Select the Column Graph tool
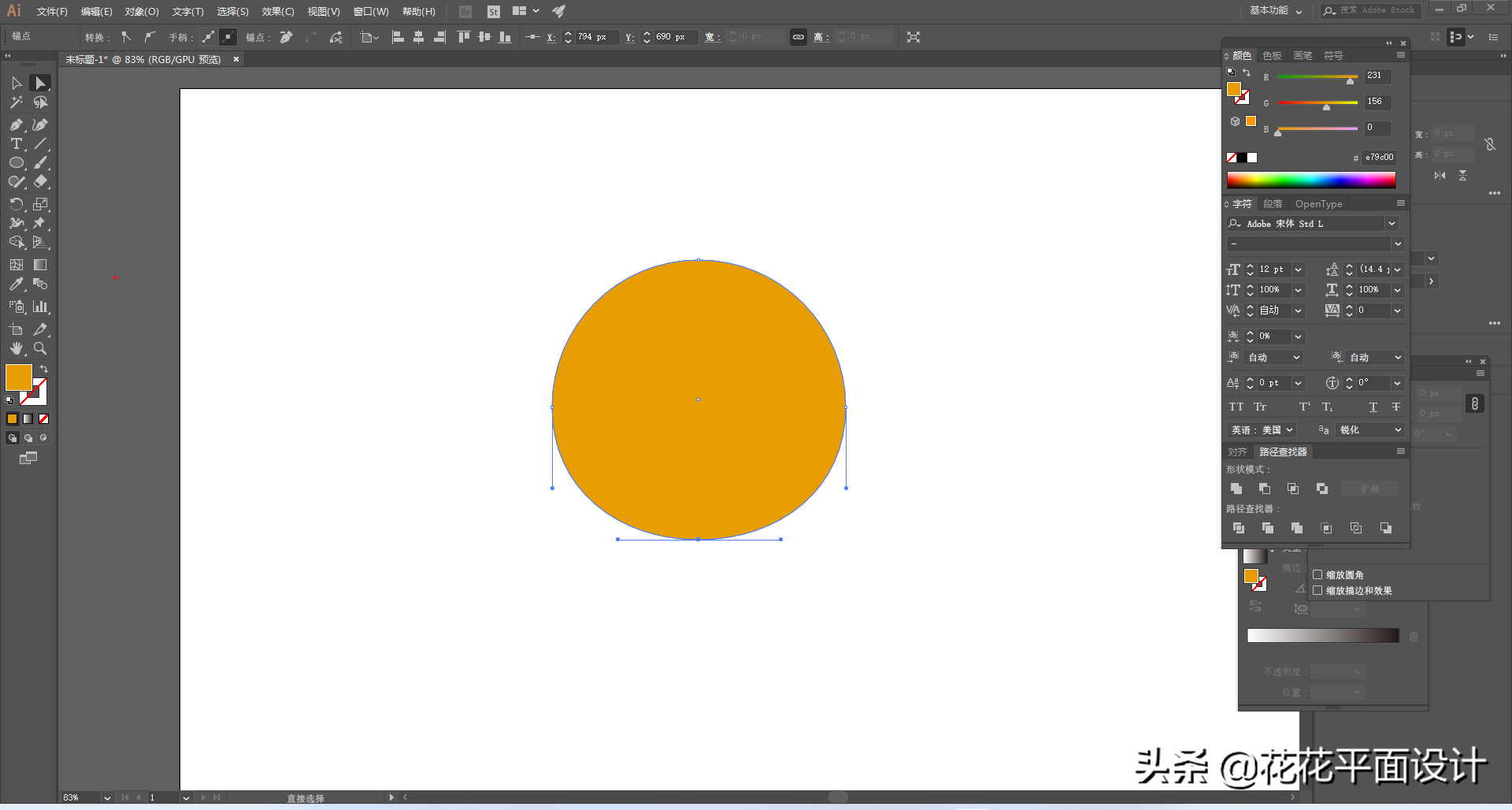The image size is (1512, 810). coord(40,307)
